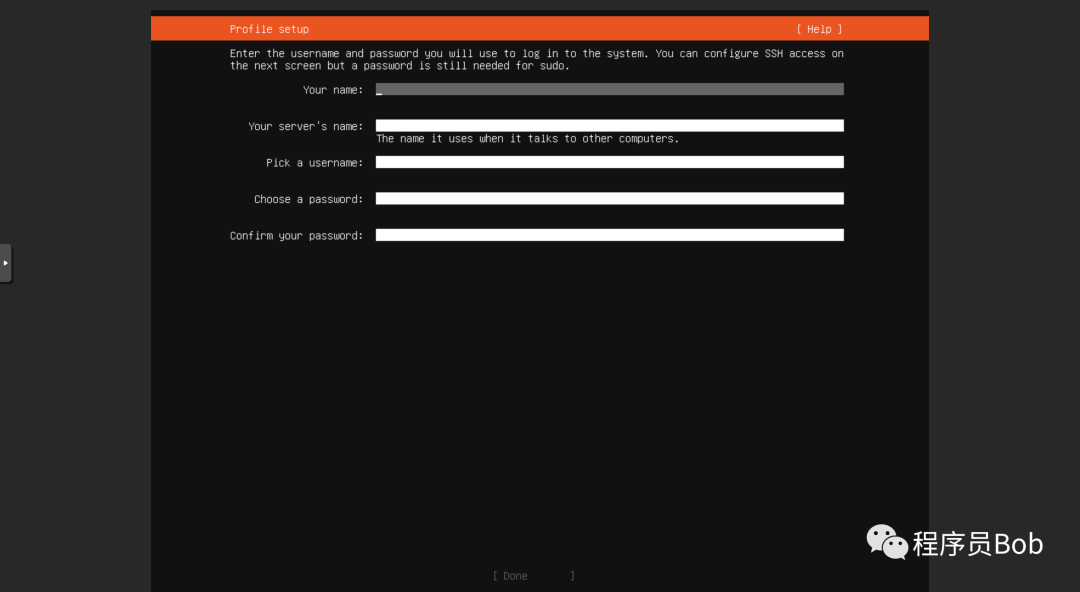Click the "Your name:" label
This screenshot has height=592, width=1080.
[x=333, y=90]
